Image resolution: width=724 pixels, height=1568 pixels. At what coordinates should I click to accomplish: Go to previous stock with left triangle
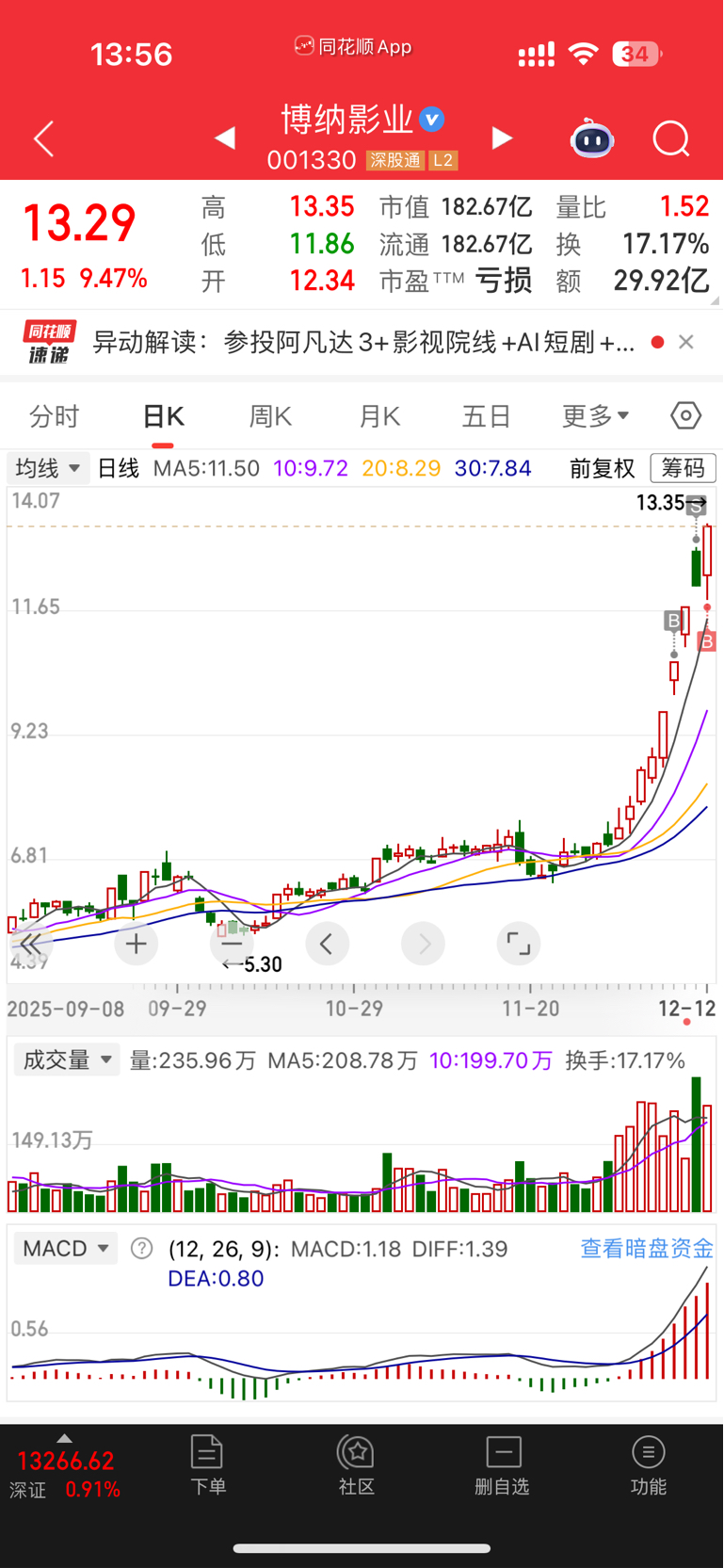coord(224,138)
